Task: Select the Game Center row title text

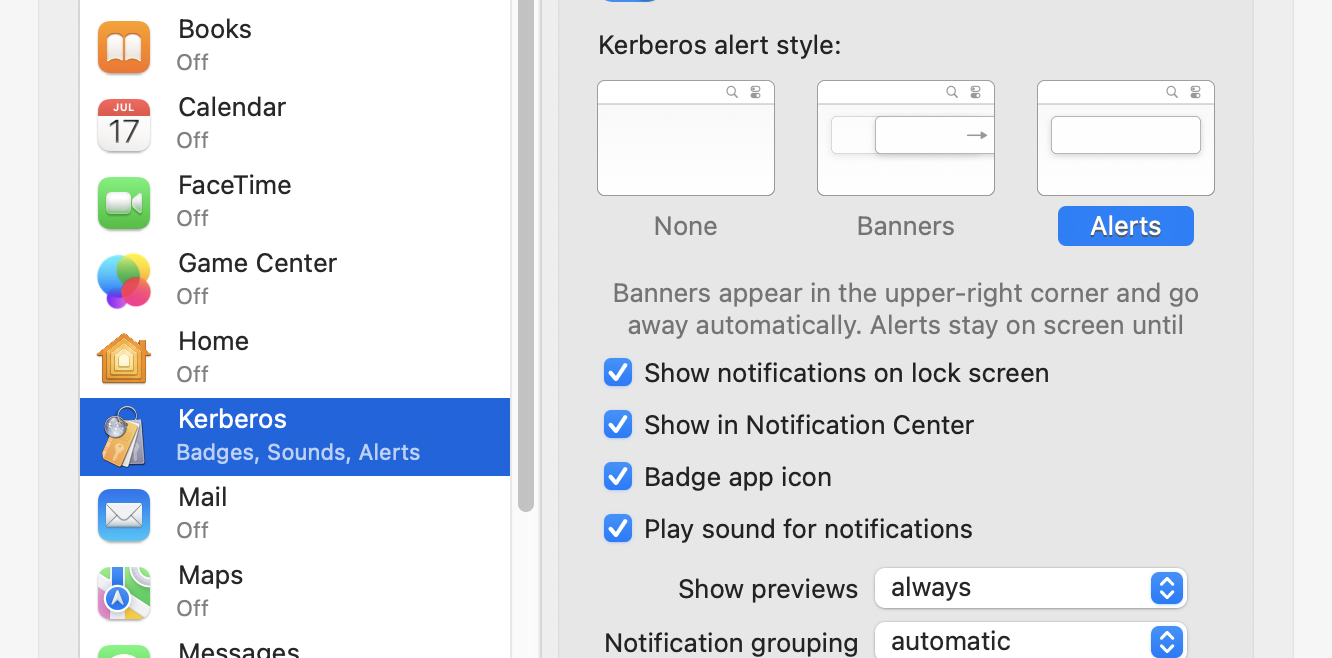Action: (258, 263)
